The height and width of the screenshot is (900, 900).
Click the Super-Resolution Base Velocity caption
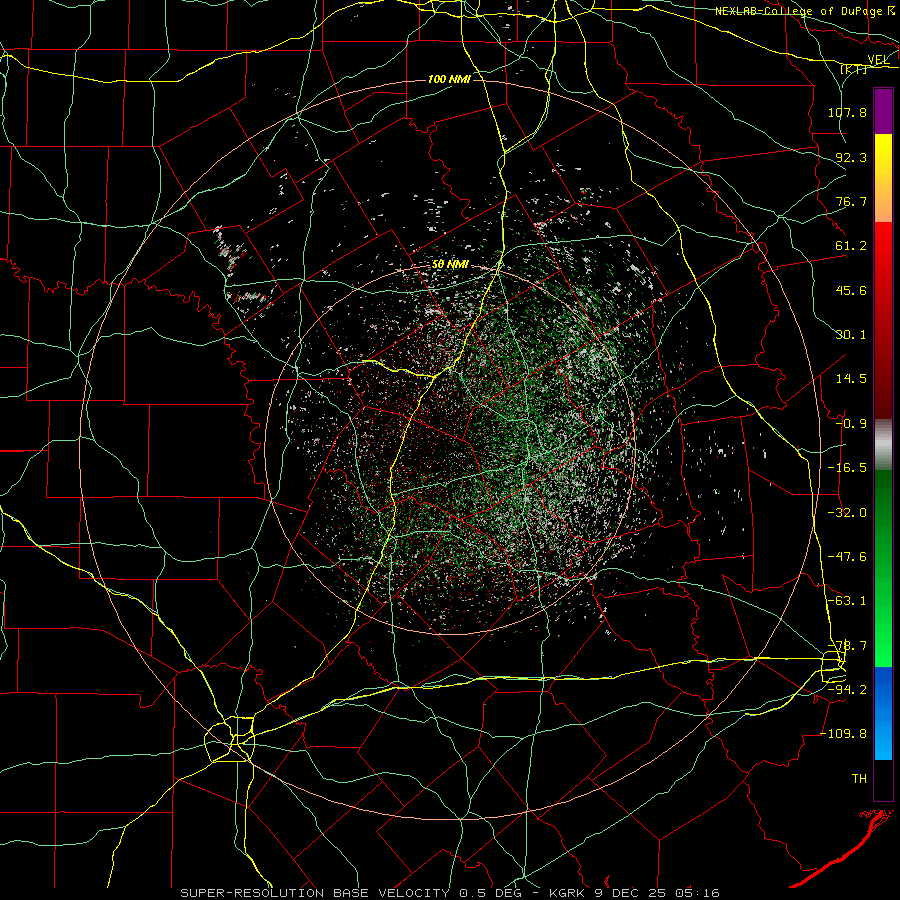pyautogui.click(x=449, y=893)
